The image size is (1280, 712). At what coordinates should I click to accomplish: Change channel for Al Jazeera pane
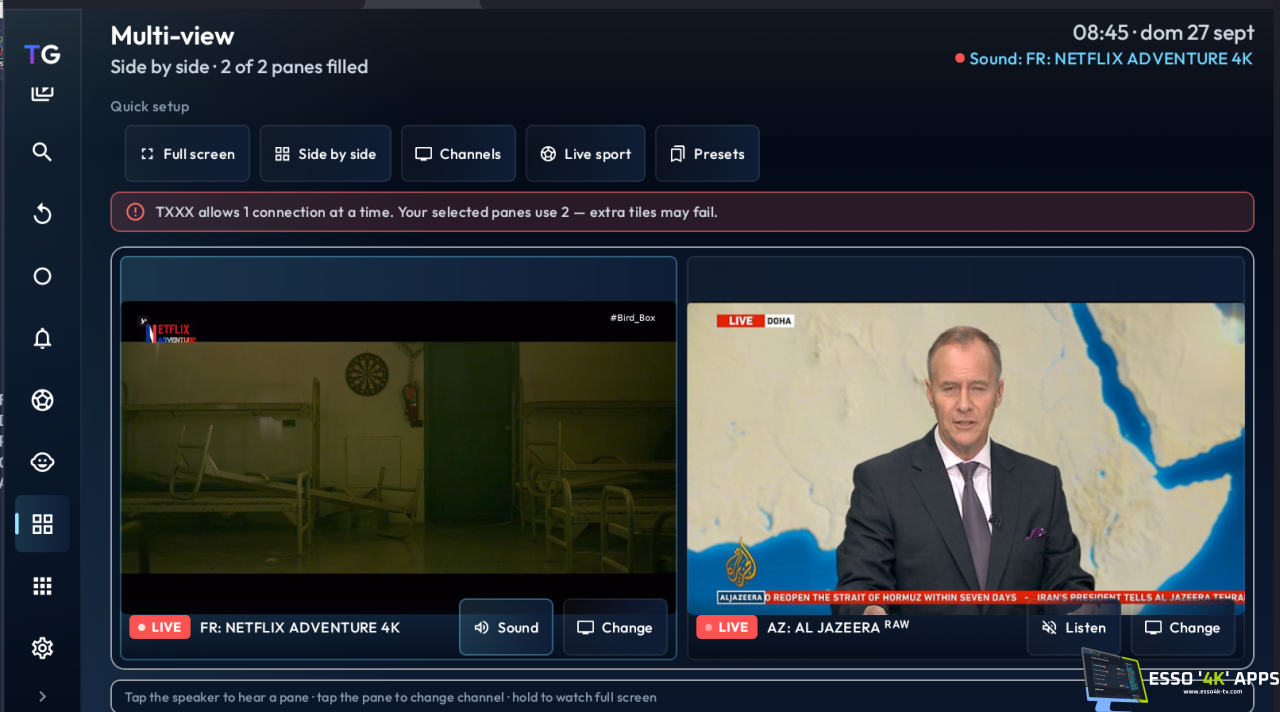pos(1183,627)
